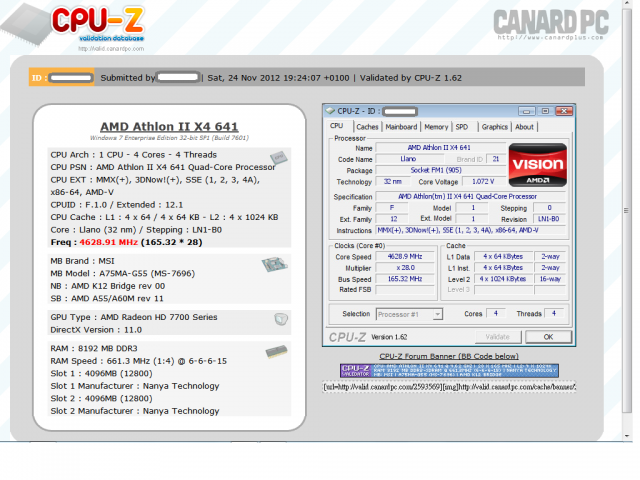Screen dimensions: 640x480
Task: Click the Revision LN1-B0 field
Action: click(x=549, y=219)
